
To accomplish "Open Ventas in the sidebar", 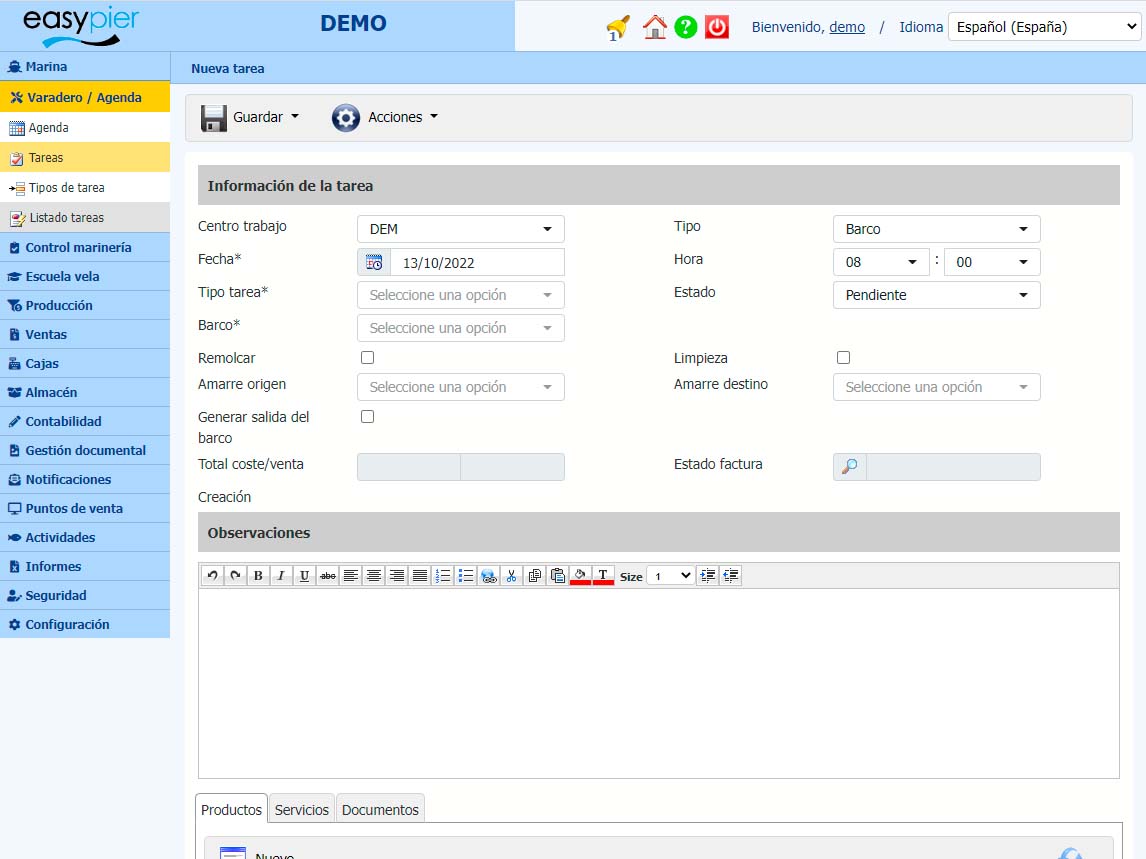I will [85, 334].
